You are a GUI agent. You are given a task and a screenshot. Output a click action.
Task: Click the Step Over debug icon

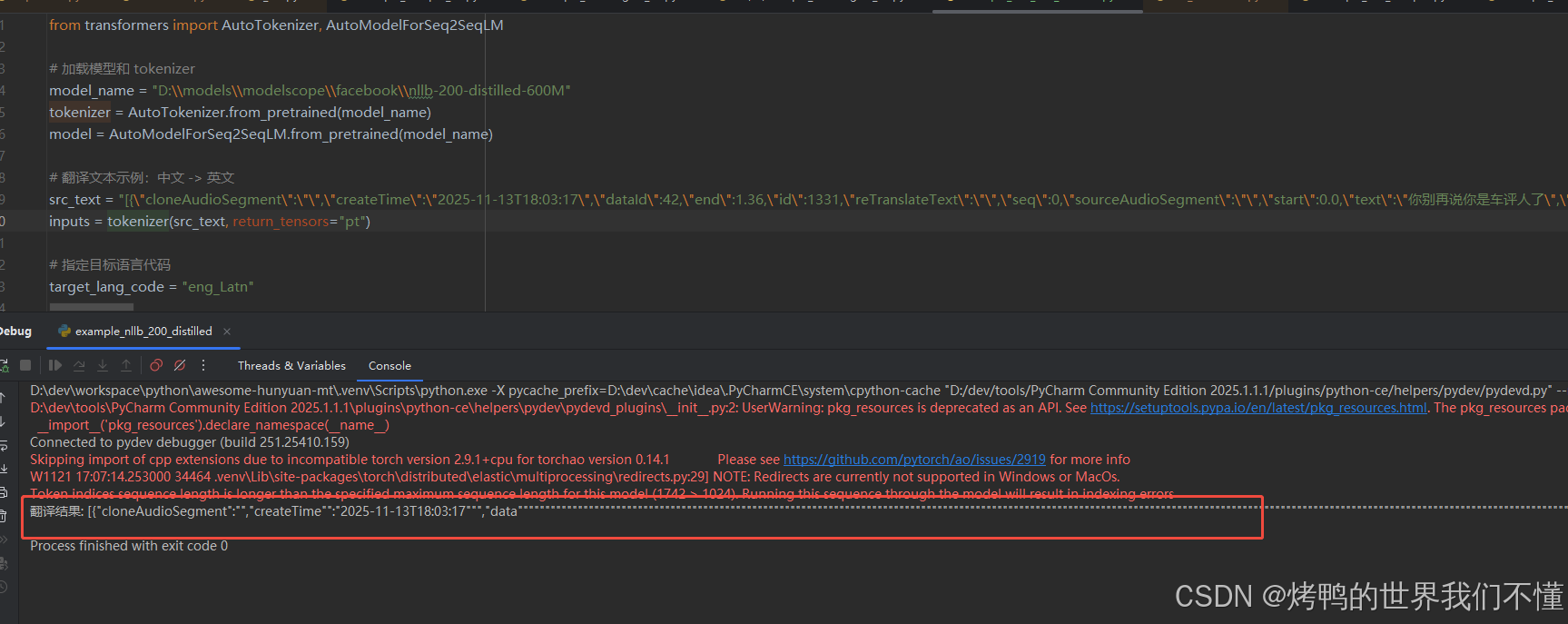coord(79,365)
